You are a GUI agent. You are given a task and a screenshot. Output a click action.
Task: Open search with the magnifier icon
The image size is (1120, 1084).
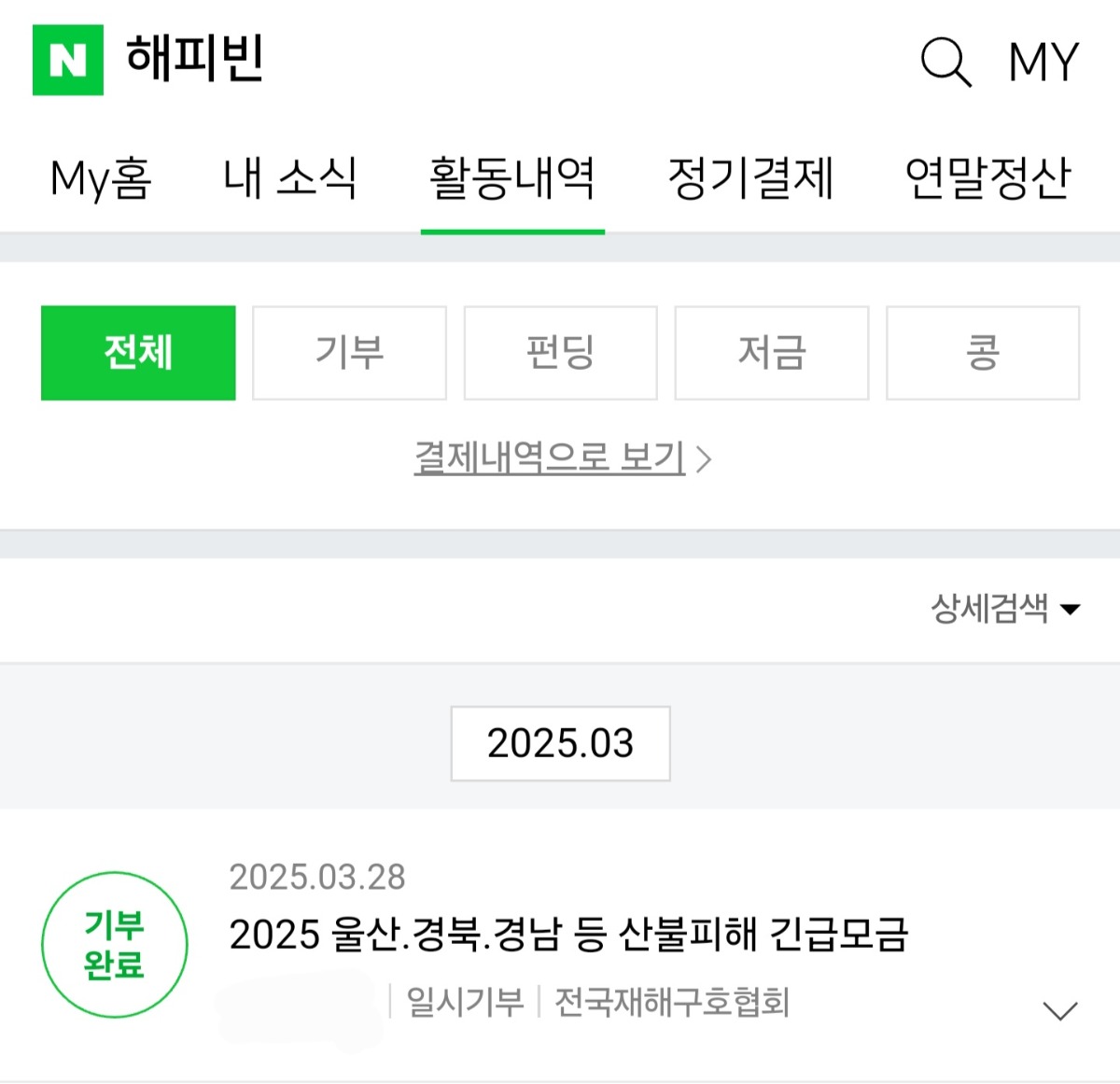945,62
